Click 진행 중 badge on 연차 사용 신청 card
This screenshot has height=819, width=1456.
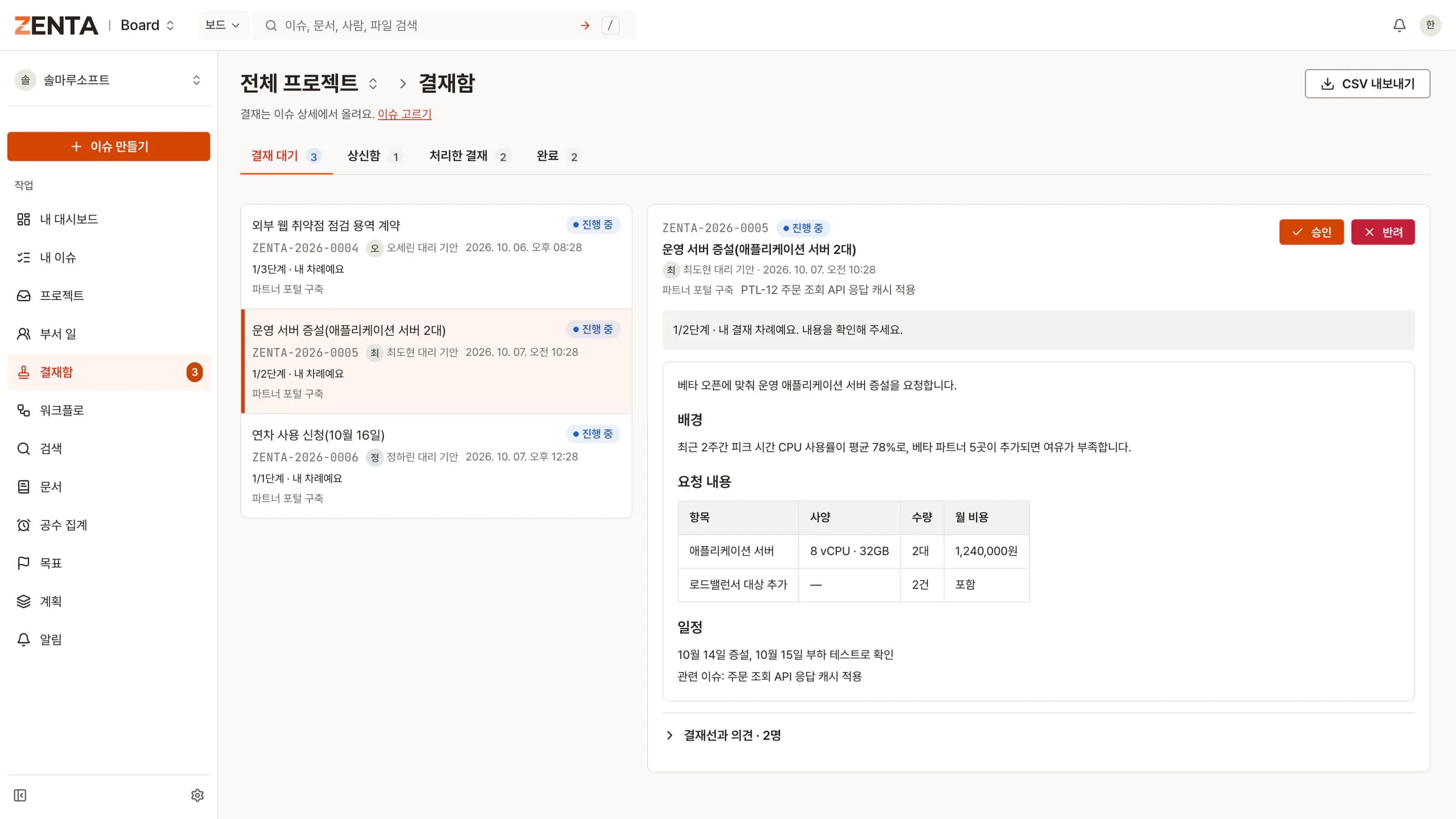click(592, 434)
